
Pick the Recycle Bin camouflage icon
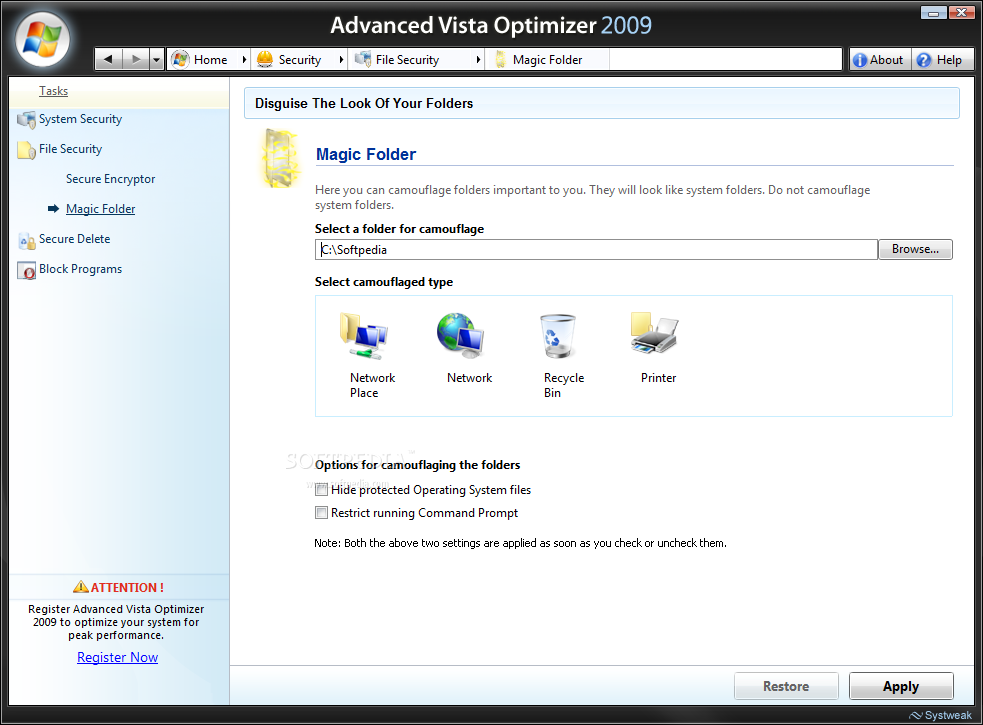click(557, 336)
